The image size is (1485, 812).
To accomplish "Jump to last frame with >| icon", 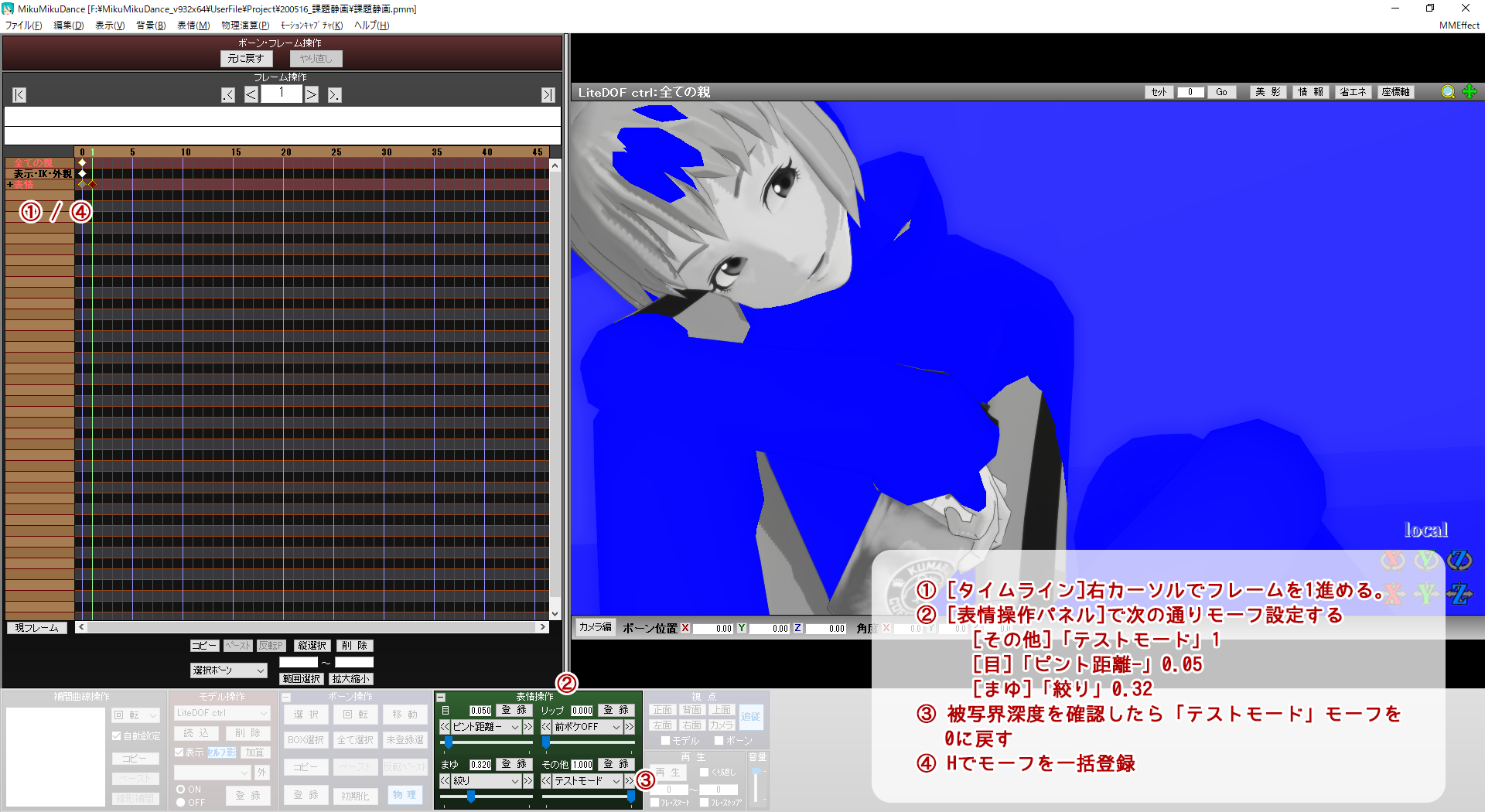I will click(x=548, y=94).
